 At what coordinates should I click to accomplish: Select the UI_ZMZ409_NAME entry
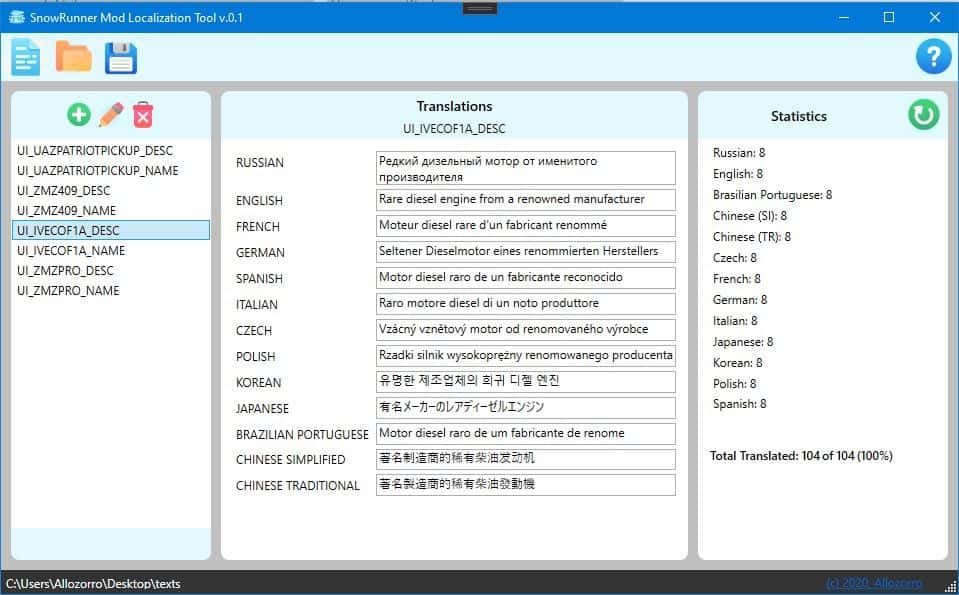pyautogui.click(x=67, y=211)
